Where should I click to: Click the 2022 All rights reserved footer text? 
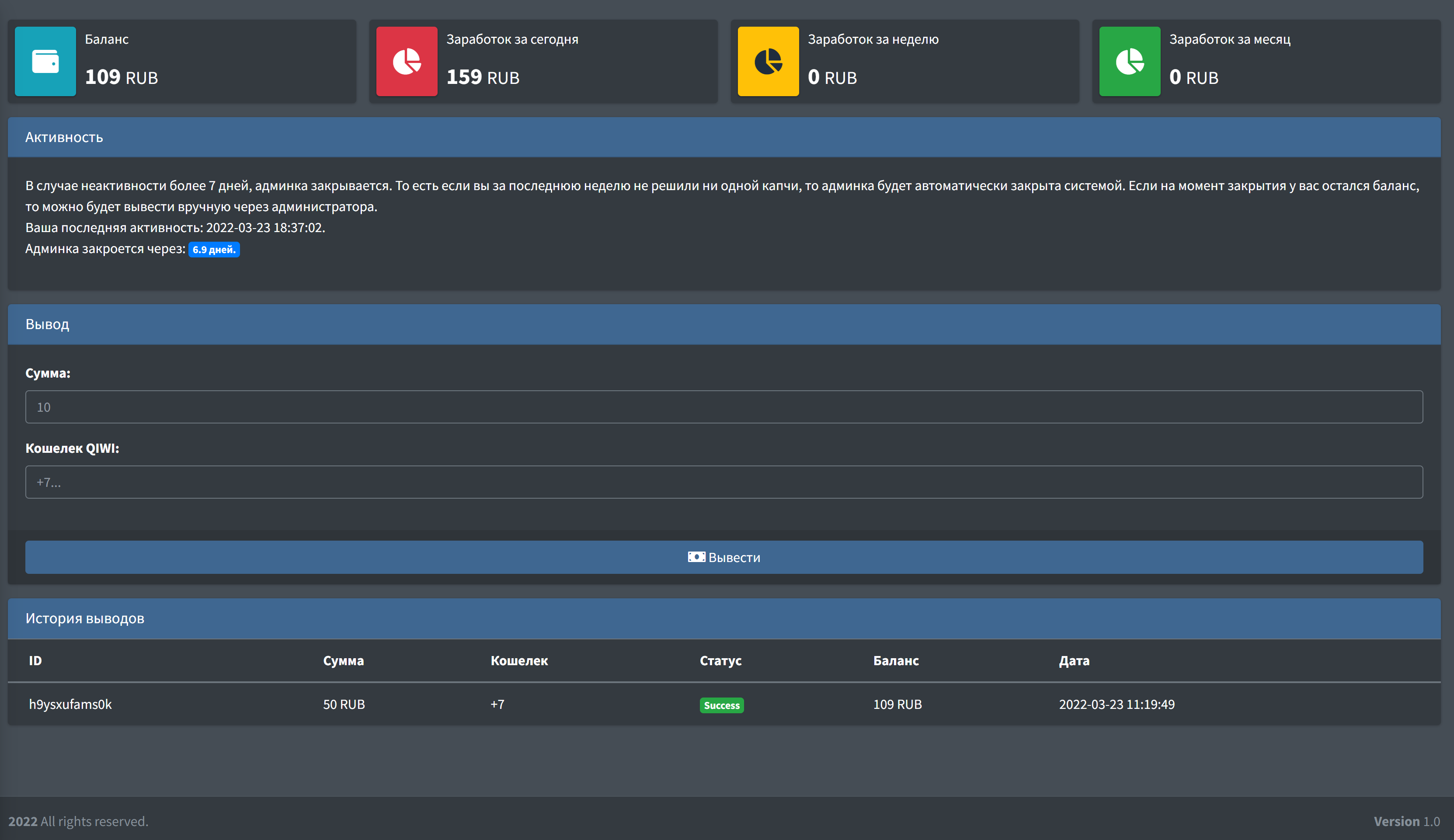tap(78, 821)
